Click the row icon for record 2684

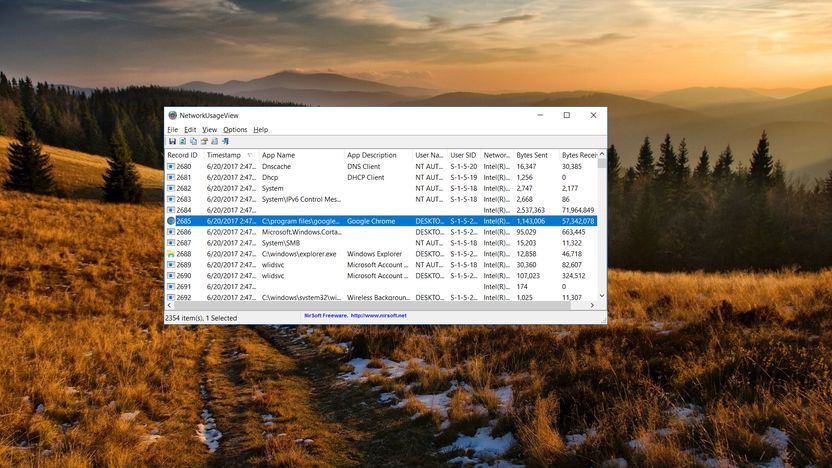[171, 210]
